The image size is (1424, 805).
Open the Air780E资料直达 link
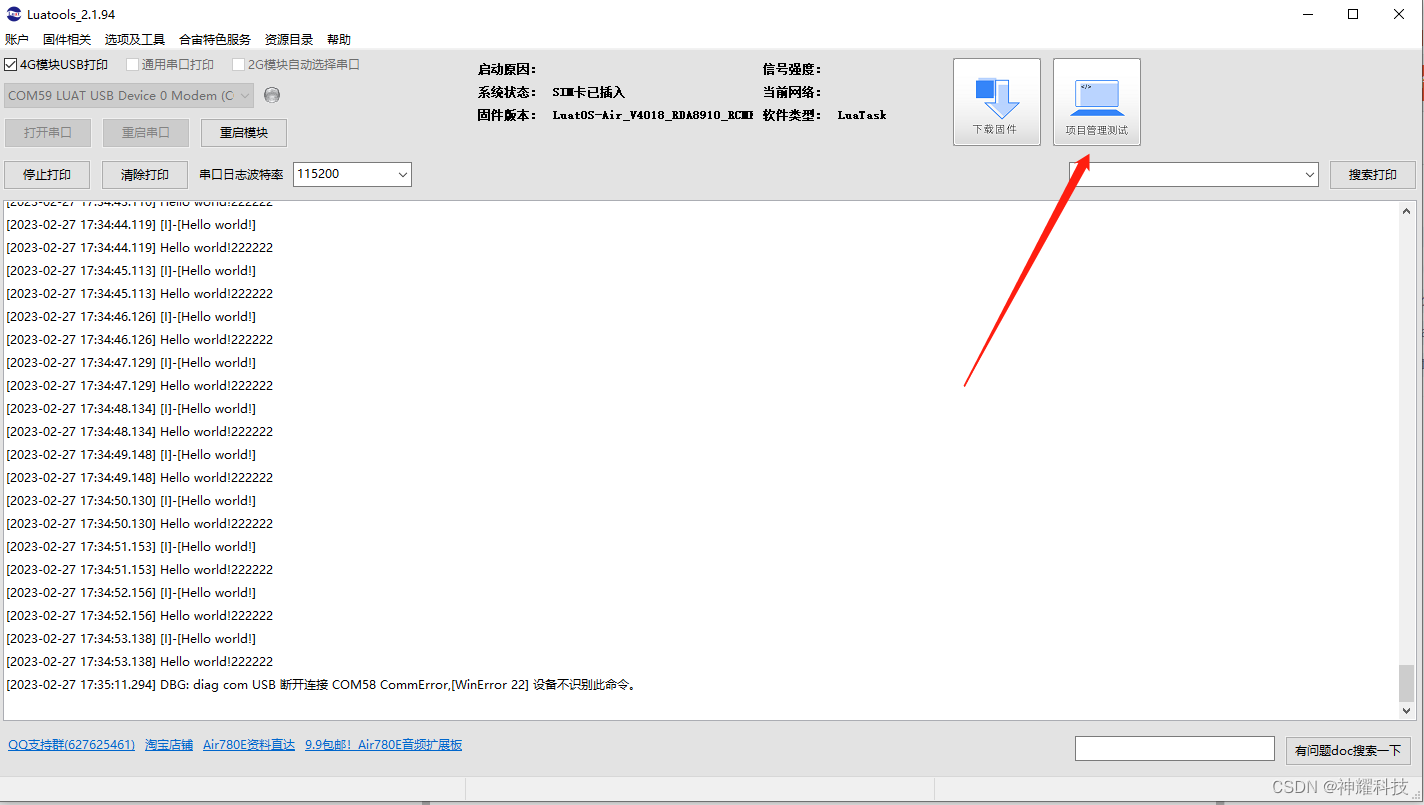point(249,744)
